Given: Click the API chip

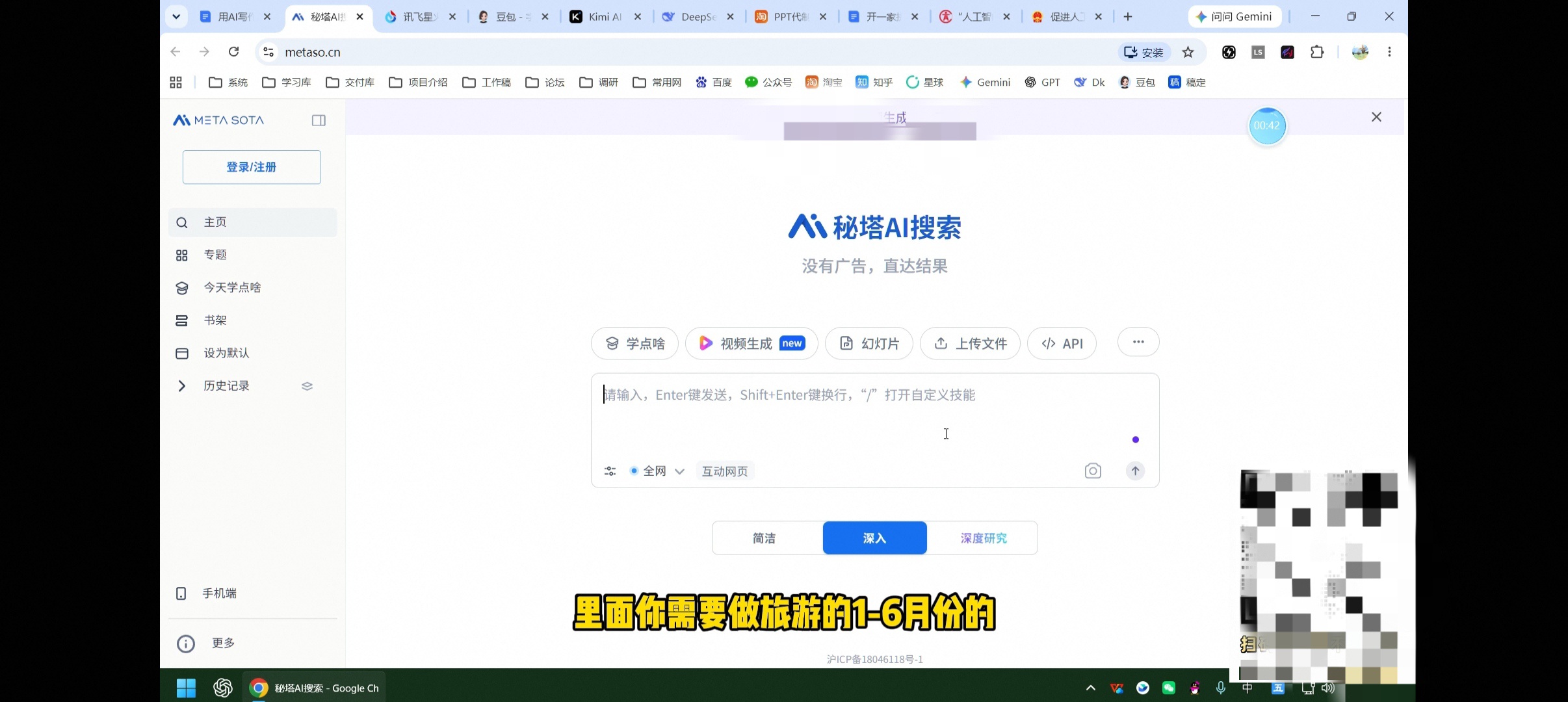Looking at the screenshot, I should pyautogui.click(x=1062, y=343).
